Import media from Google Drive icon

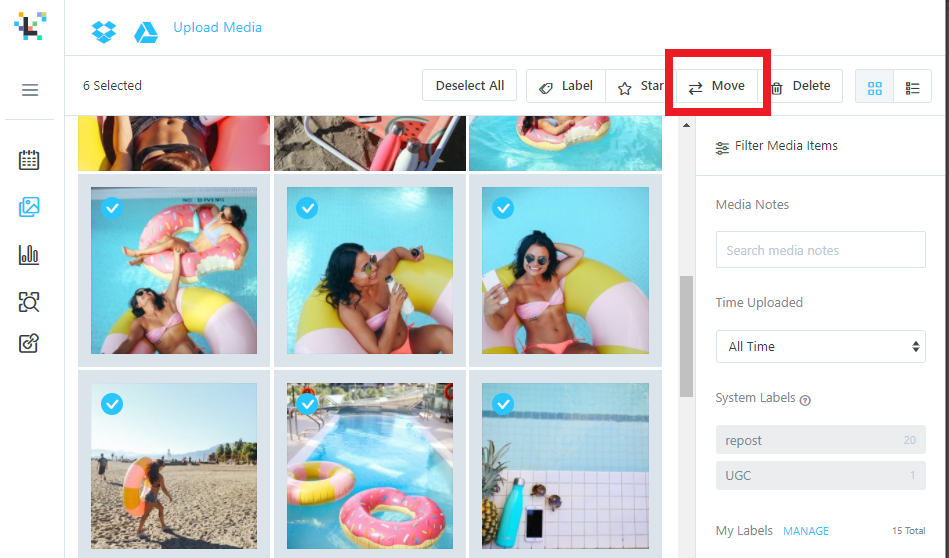pyautogui.click(x=146, y=32)
